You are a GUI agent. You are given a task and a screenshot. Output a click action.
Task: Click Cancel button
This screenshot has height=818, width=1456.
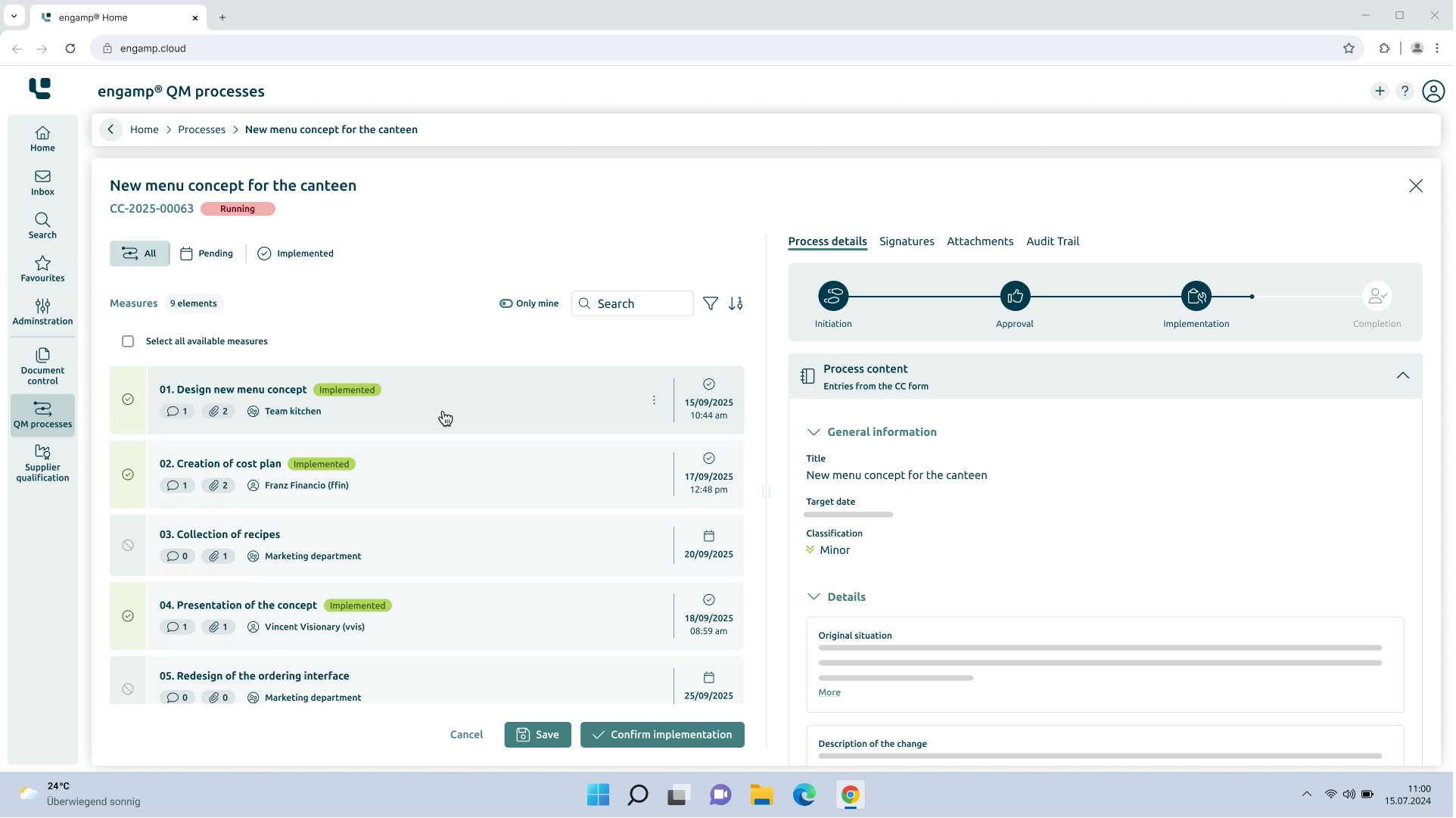click(468, 736)
